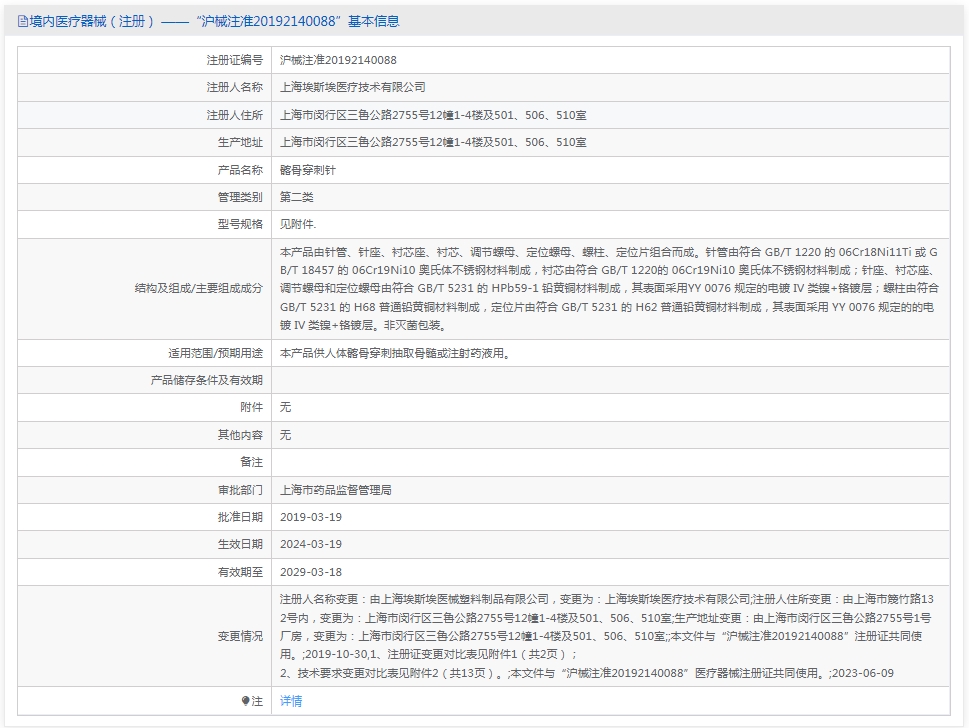Click the 批准日期 label

[x=240, y=517]
